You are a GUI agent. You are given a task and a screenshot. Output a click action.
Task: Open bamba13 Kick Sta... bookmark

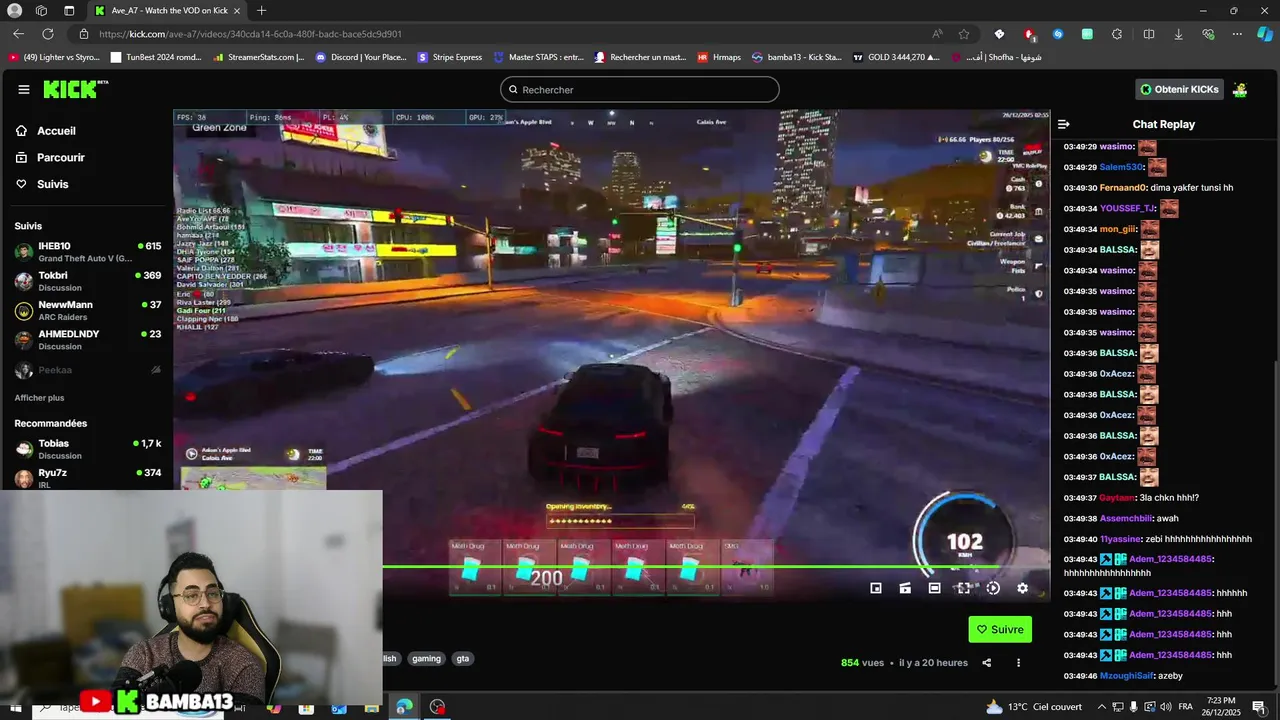coord(797,57)
